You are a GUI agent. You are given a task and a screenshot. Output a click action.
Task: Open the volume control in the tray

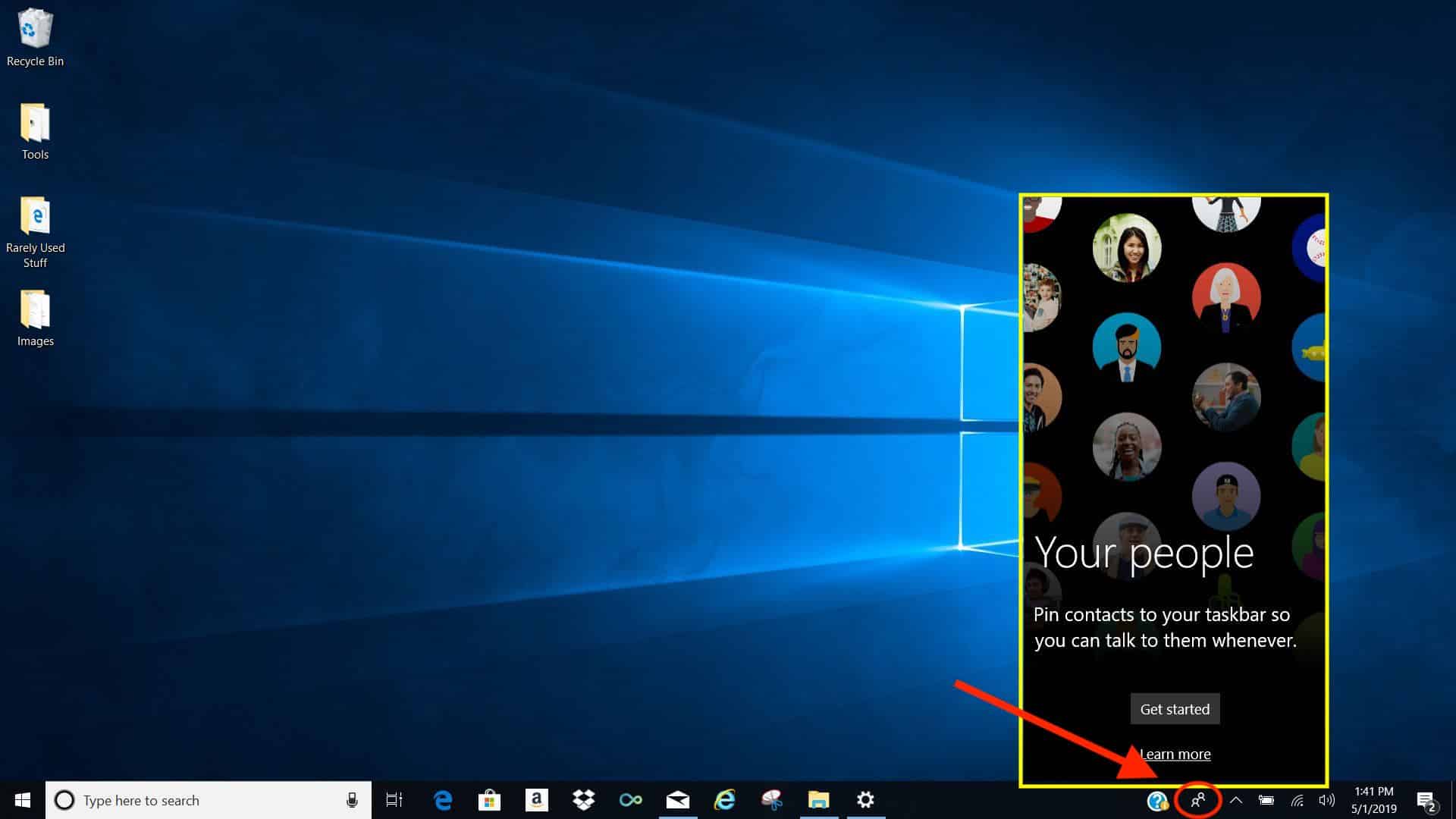click(x=1326, y=800)
